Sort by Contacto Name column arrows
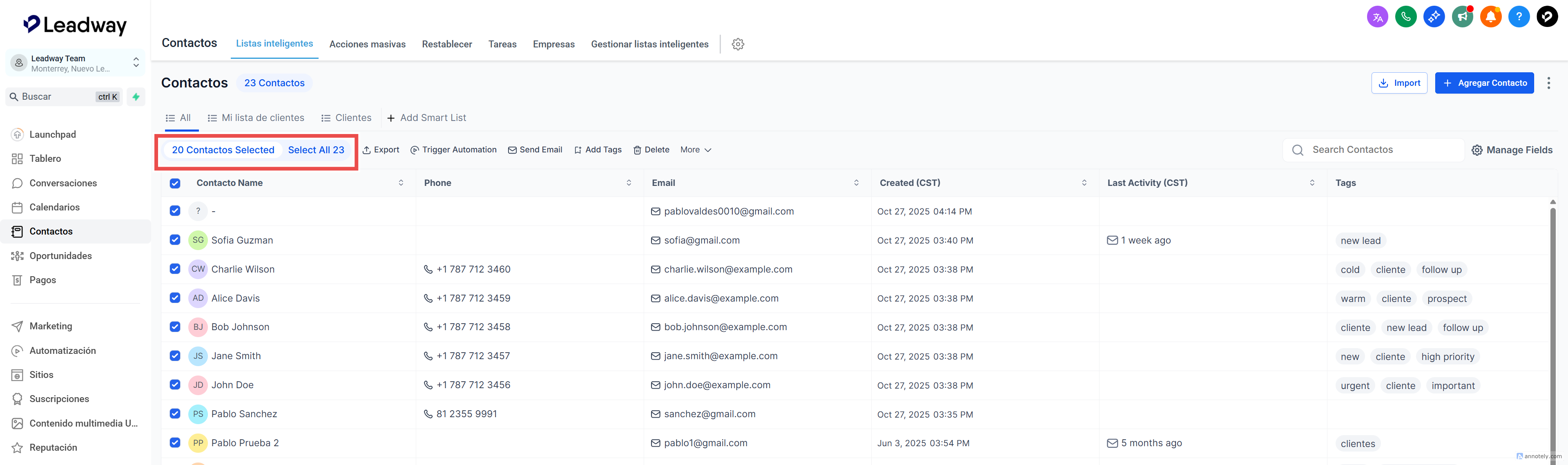 pos(401,183)
